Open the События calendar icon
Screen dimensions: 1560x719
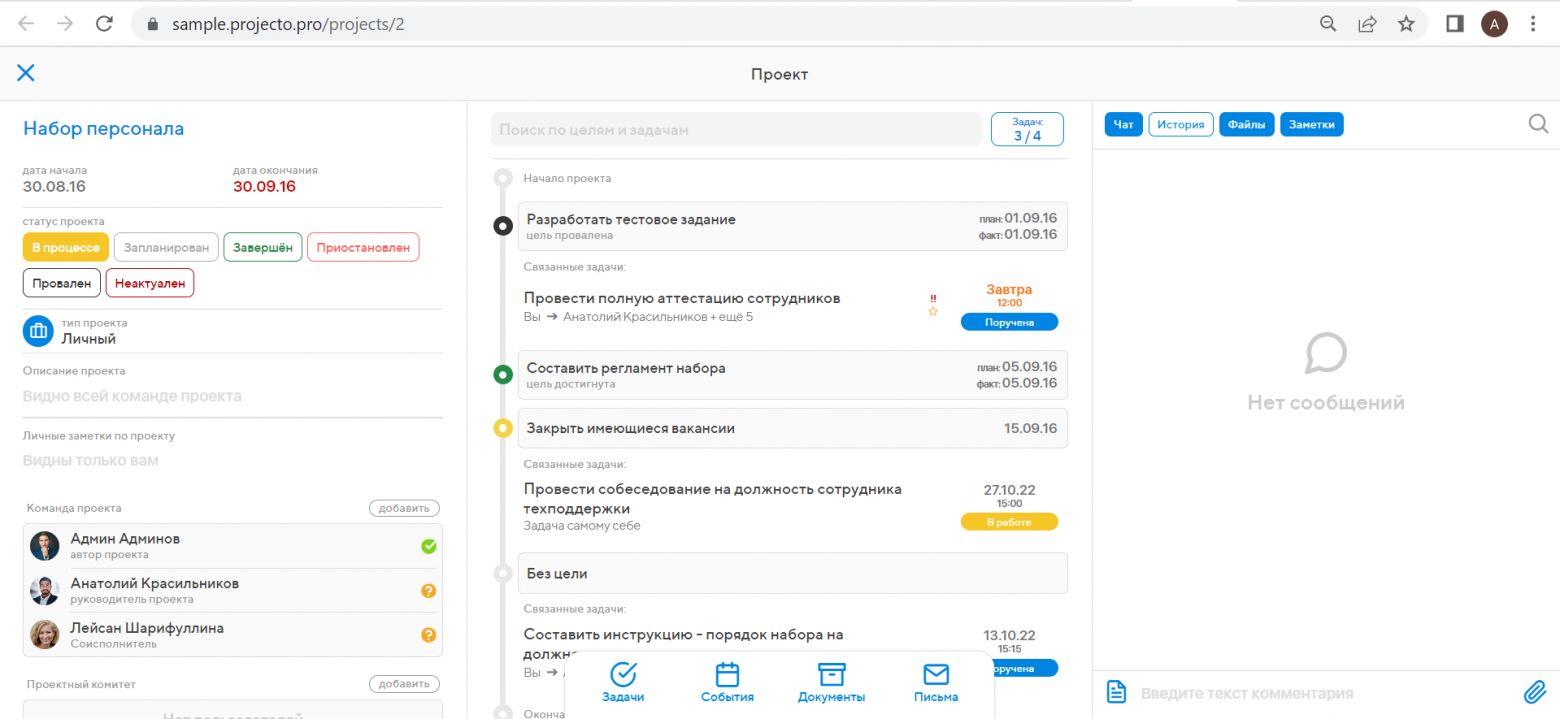coord(727,675)
